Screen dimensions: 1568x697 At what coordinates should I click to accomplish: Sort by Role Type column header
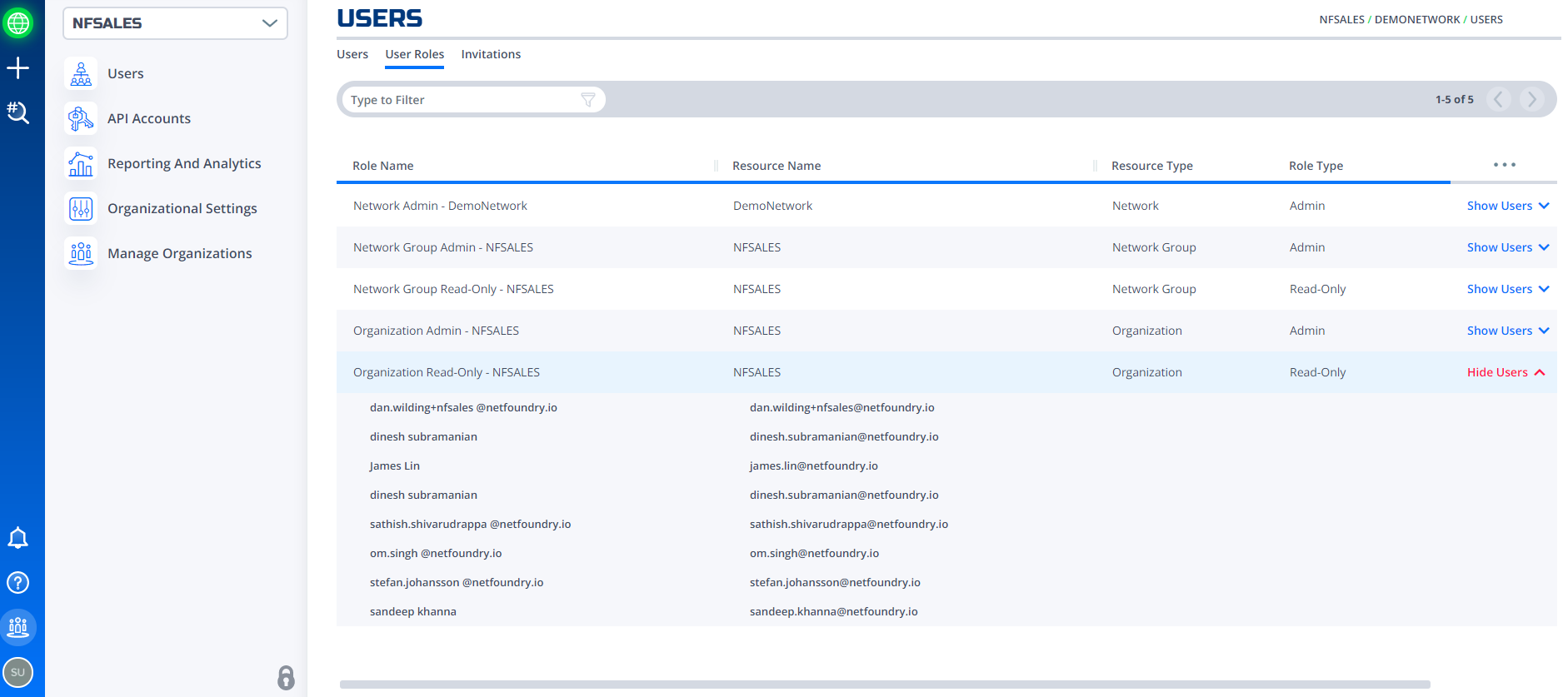1316,166
